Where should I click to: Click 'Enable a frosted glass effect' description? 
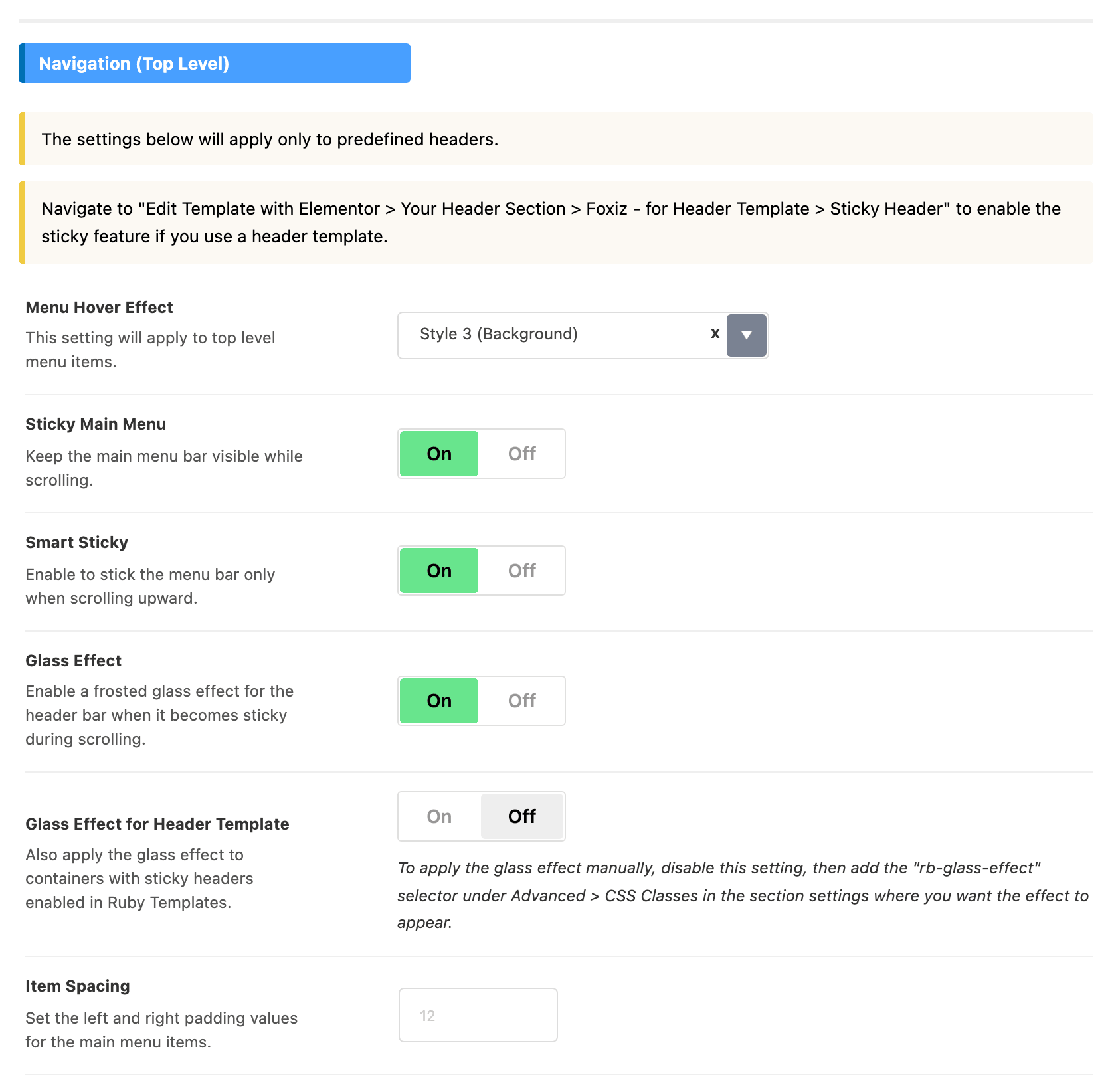159,715
